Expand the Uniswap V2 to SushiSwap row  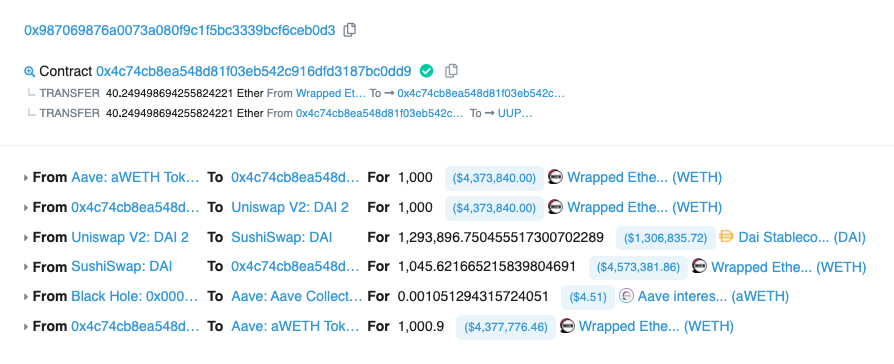[26, 237]
